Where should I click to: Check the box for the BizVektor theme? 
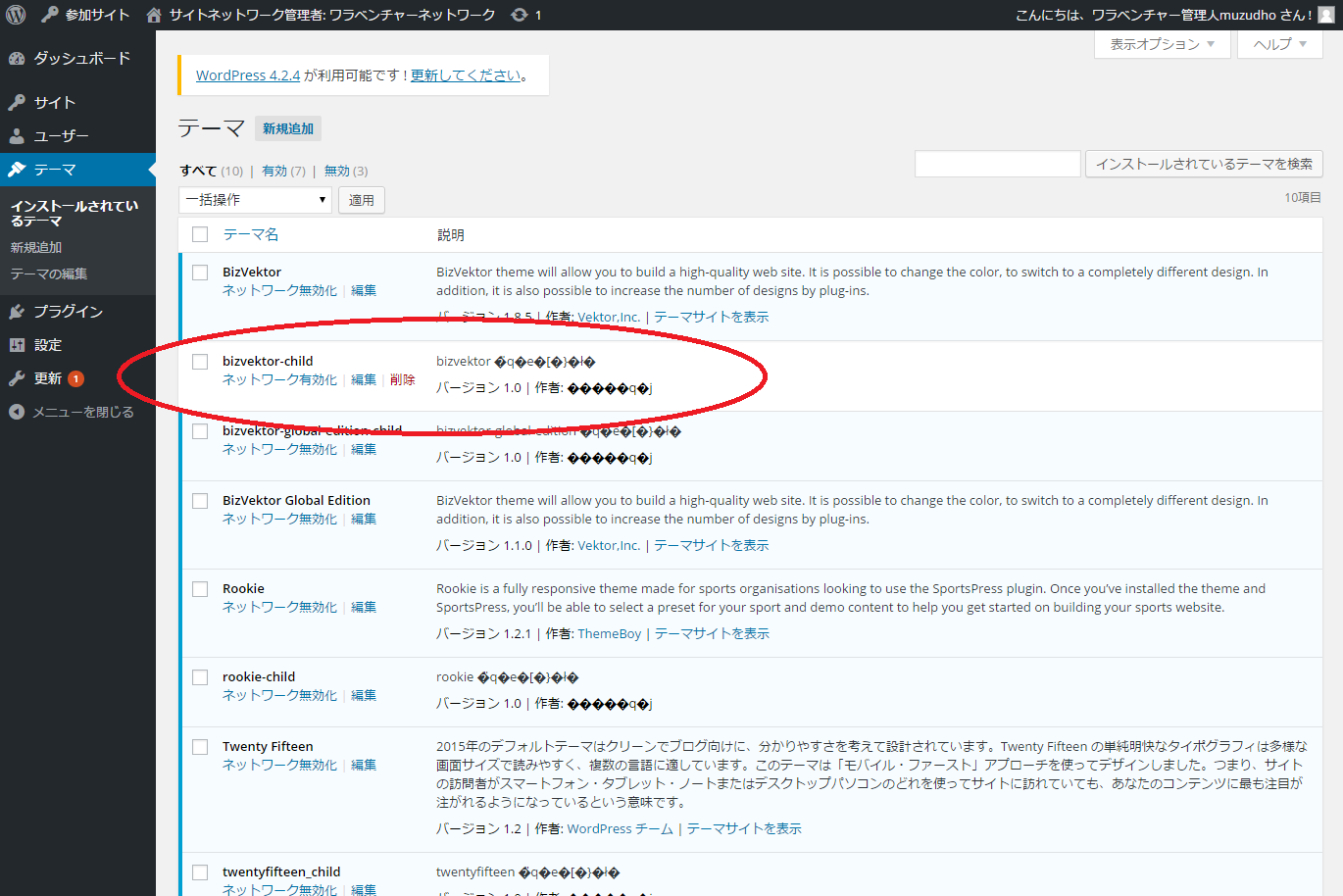pyautogui.click(x=200, y=273)
